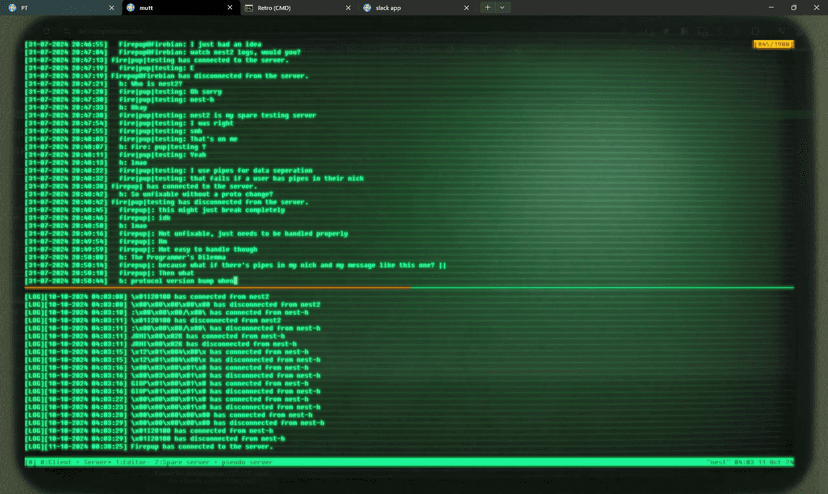Viewport: 828px width, 494px height.
Task: Click line 'Firepup@Firebian: I just had an idea'
Action: [x=190, y=44]
